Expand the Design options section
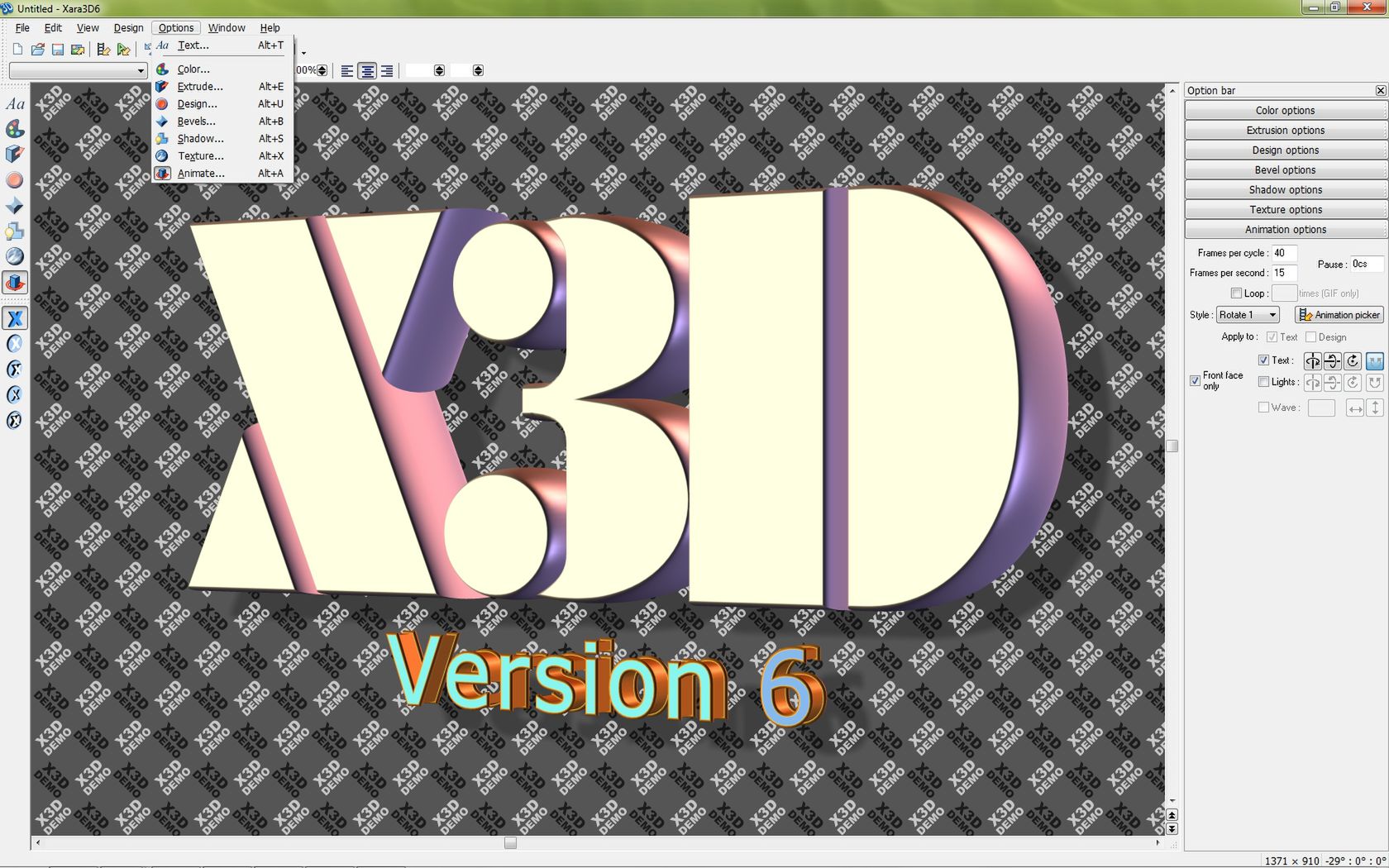Screen dimensions: 1389x868 pos(1286,150)
